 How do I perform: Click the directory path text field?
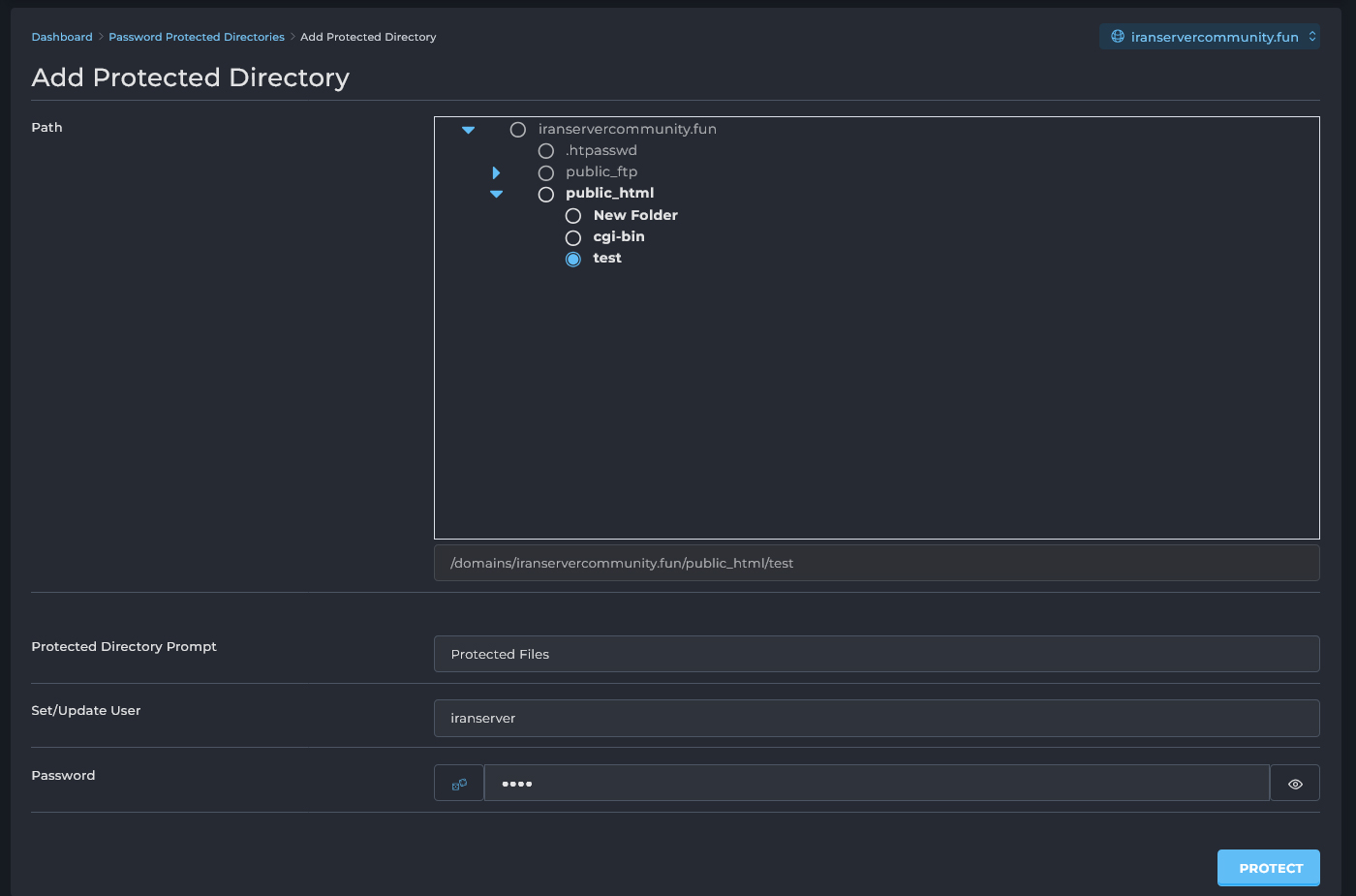pos(877,563)
